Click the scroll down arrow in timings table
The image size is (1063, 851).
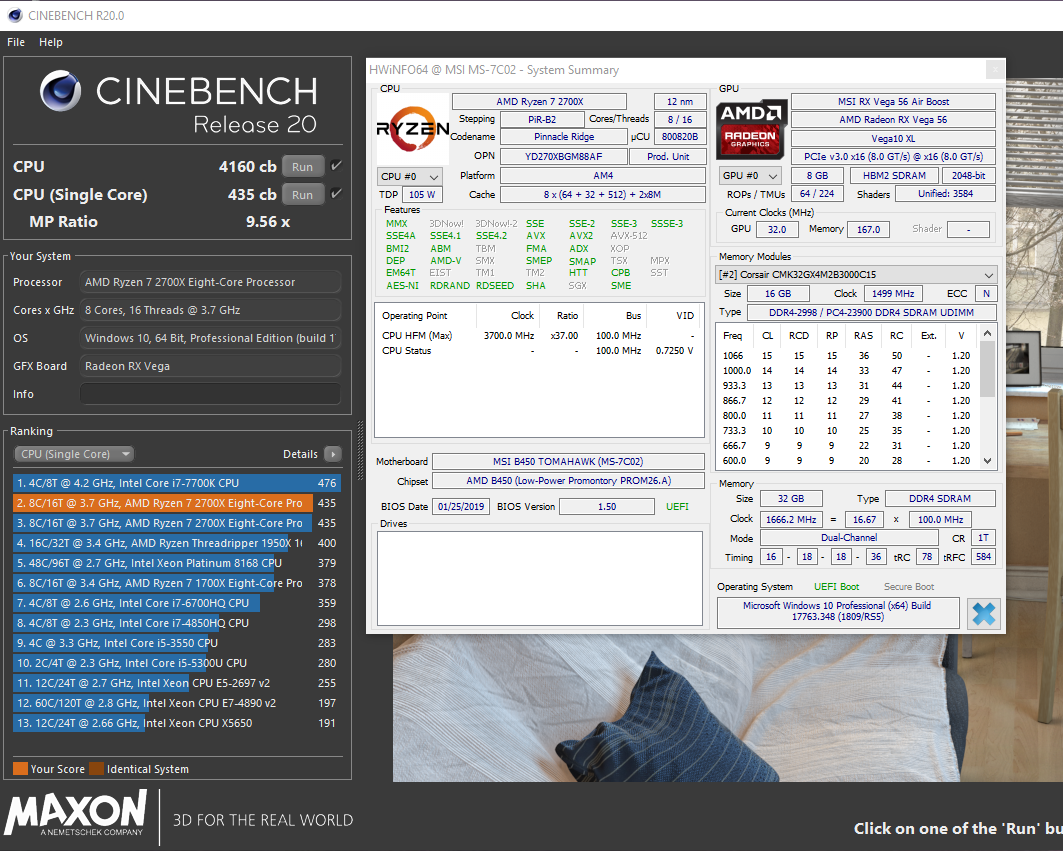pyautogui.click(x=988, y=461)
